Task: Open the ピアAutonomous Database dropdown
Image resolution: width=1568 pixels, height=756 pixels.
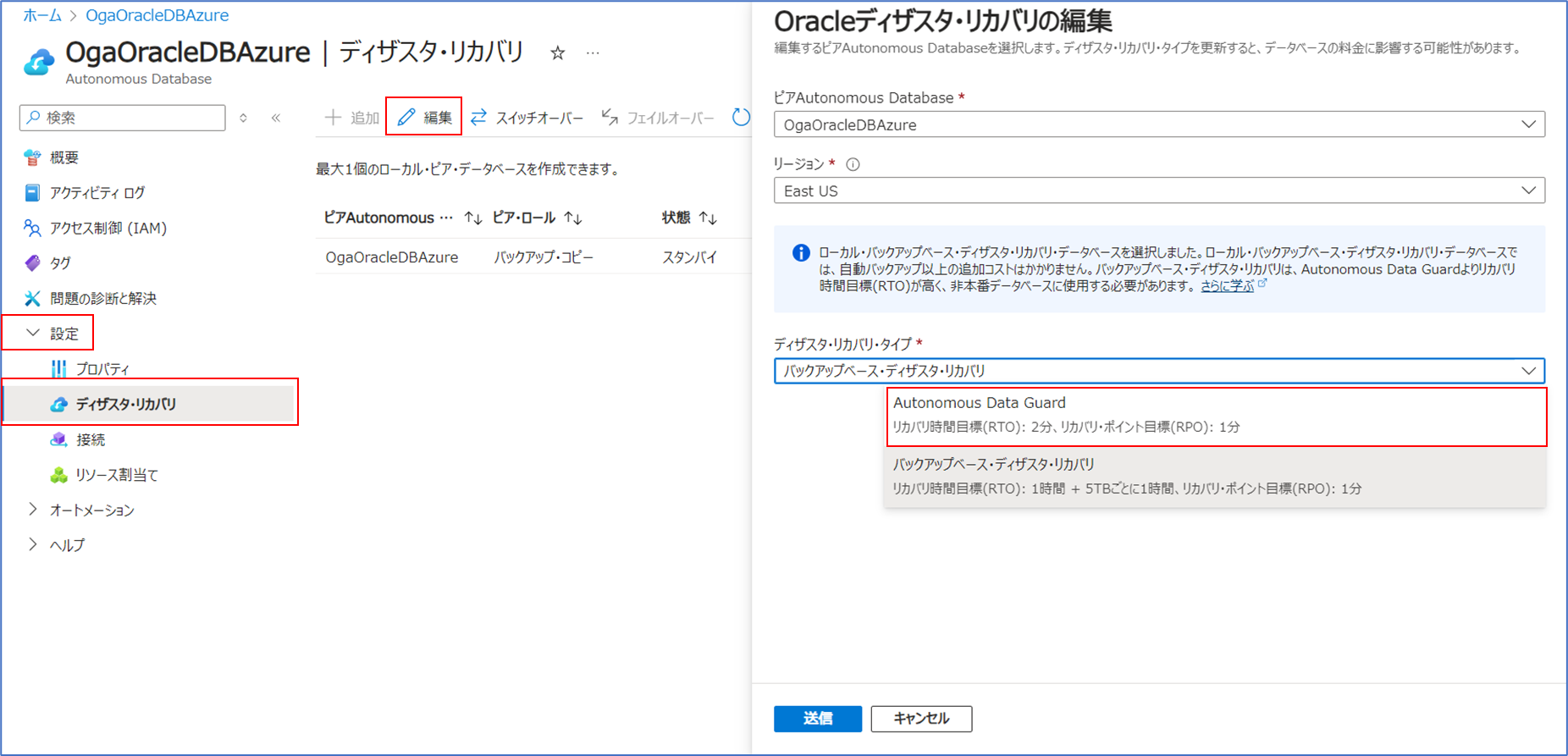Action: pos(1159,124)
